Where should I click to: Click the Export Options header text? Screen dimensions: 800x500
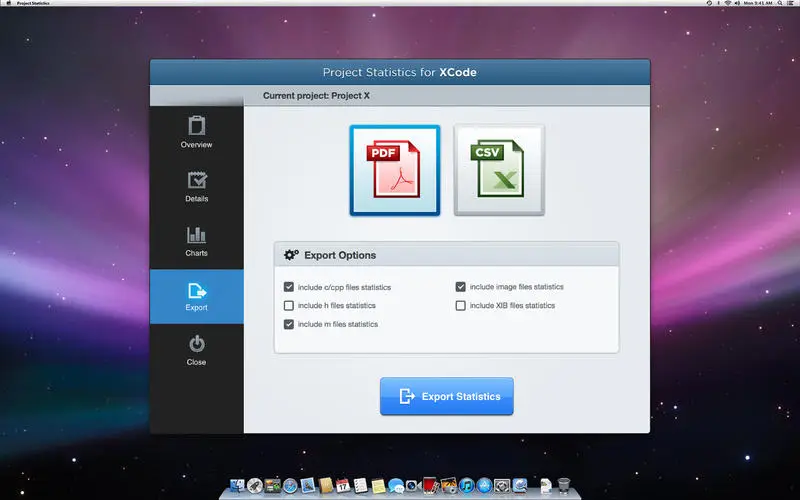[340, 255]
